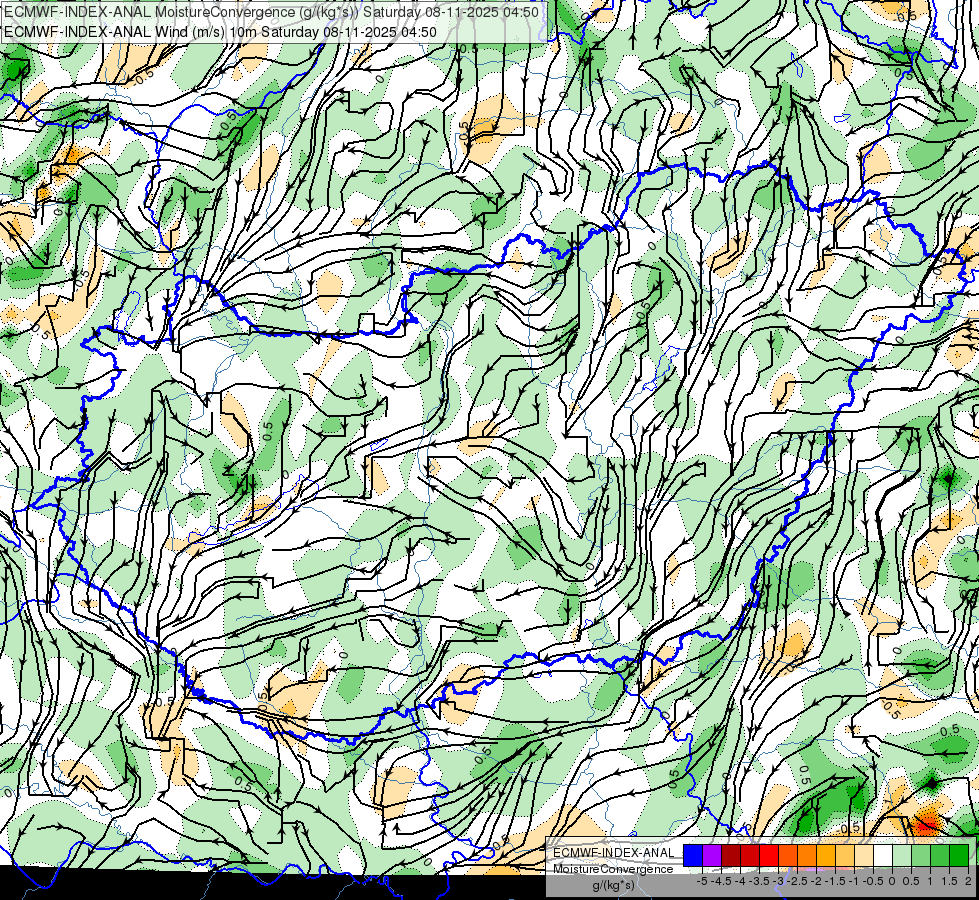This screenshot has width=979, height=900.
Task: Click the blue legend swatch below -5
Action: [693, 856]
